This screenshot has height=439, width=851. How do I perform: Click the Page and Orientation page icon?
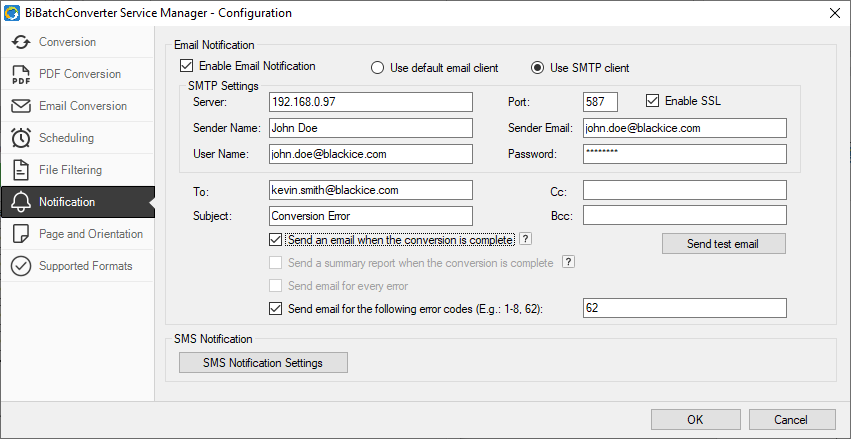[x=21, y=234]
